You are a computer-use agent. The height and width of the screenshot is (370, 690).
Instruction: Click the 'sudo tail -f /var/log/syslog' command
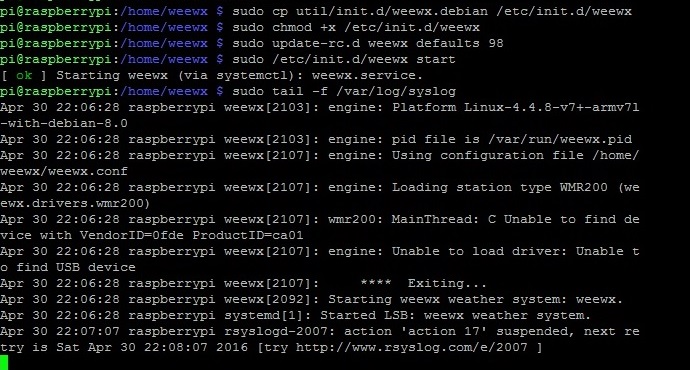[344, 92]
